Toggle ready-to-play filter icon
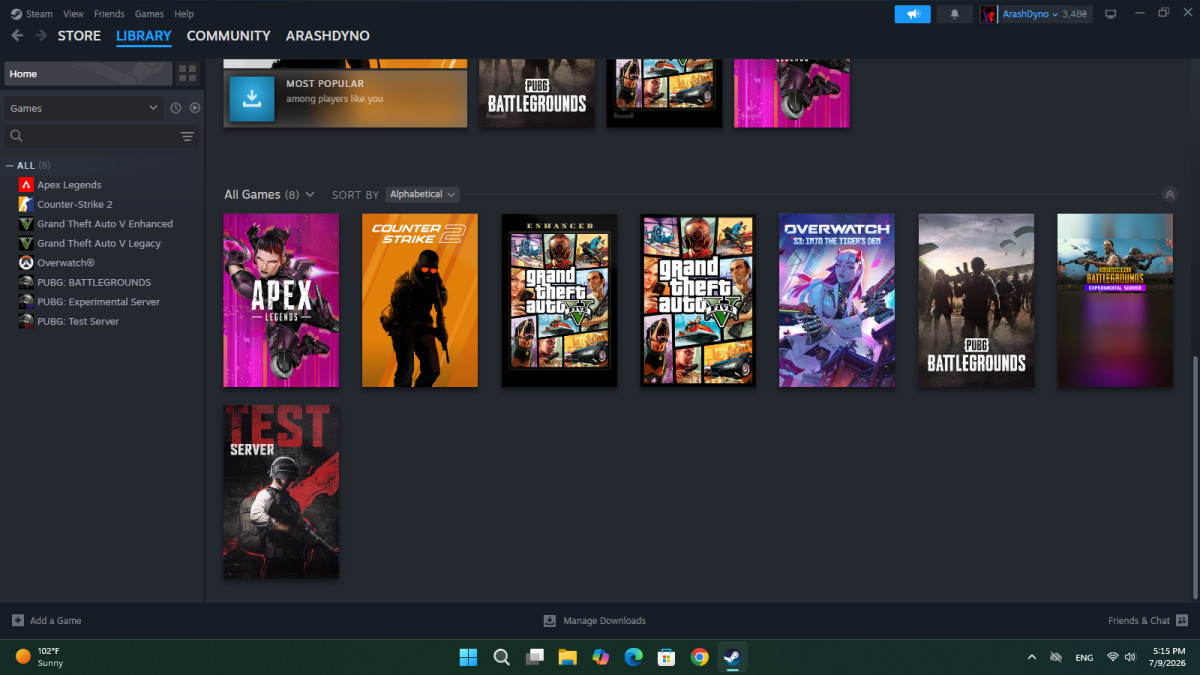The width and height of the screenshot is (1200, 675). [x=195, y=108]
